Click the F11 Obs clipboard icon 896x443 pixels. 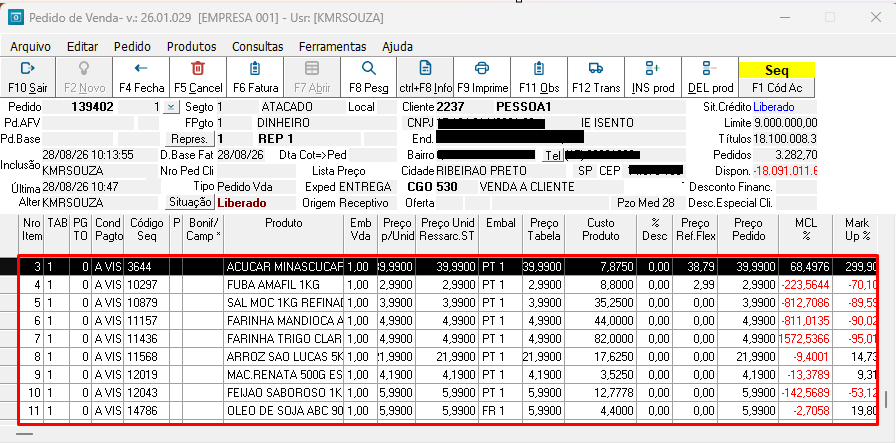(539, 69)
